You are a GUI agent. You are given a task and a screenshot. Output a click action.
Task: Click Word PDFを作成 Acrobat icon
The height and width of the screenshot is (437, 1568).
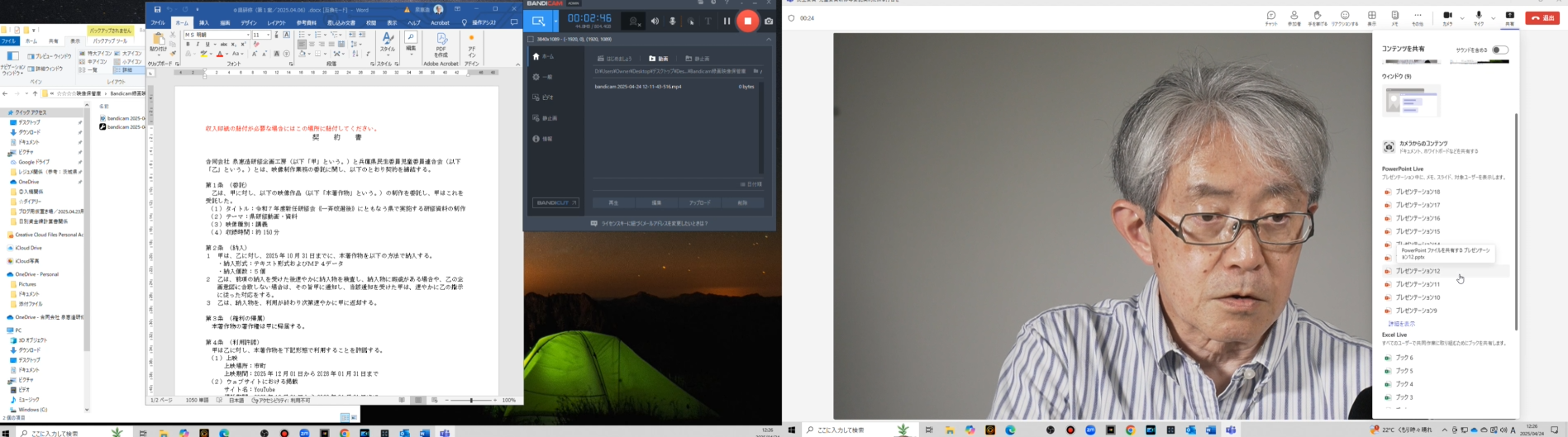pos(441,45)
